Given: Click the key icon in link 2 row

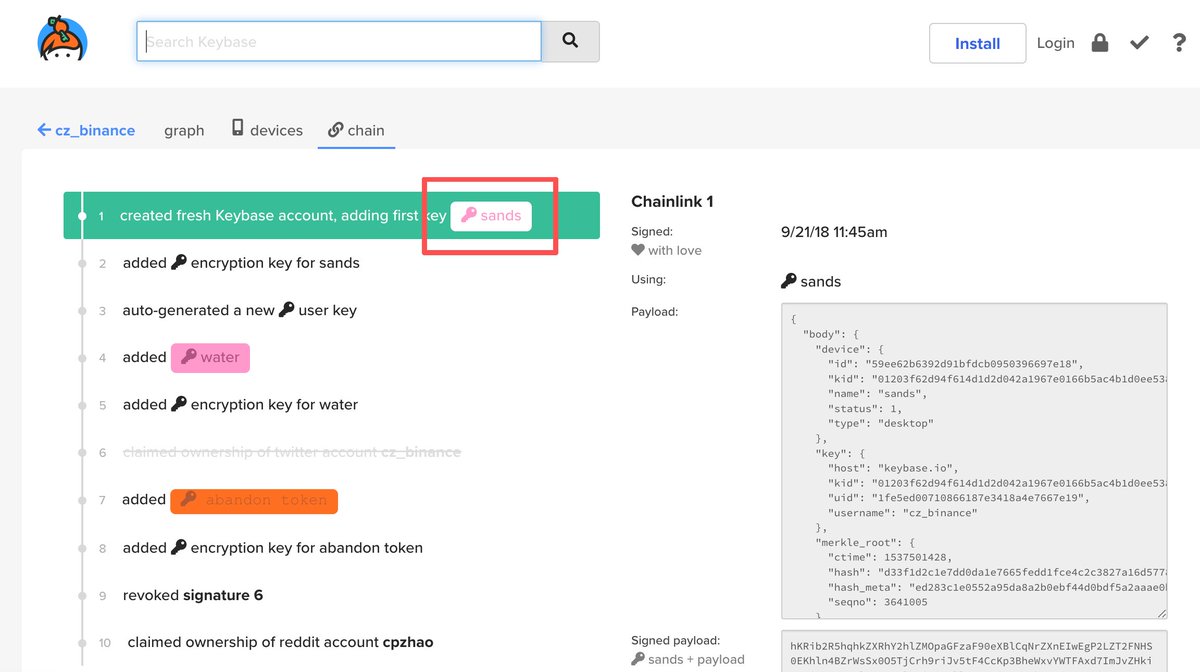Looking at the screenshot, I should pyautogui.click(x=179, y=262).
